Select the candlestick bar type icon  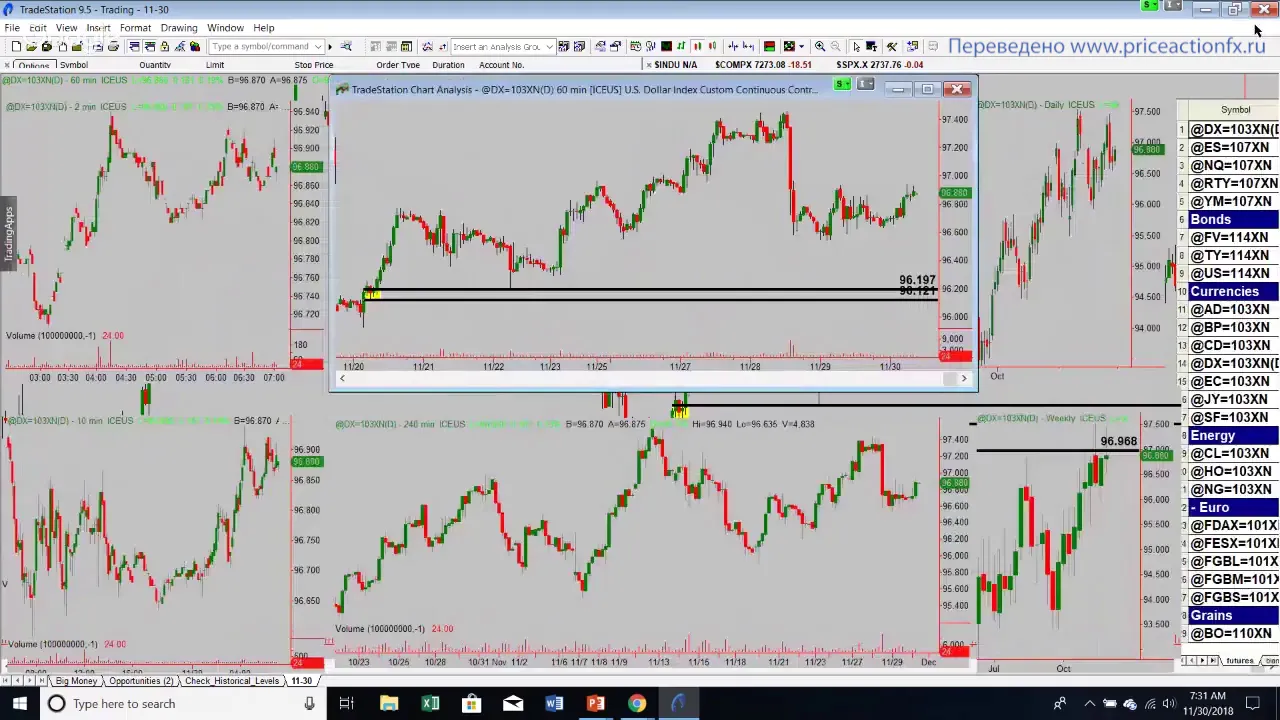(x=697, y=46)
